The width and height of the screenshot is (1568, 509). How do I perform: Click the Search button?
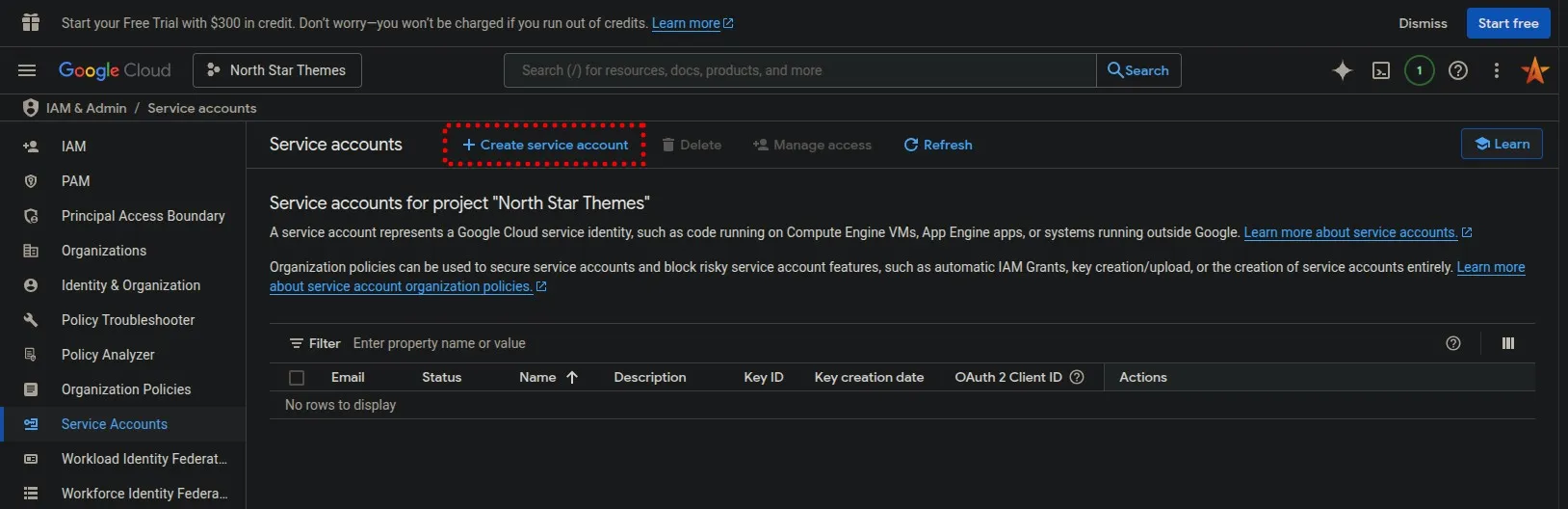[x=1138, y=70]
